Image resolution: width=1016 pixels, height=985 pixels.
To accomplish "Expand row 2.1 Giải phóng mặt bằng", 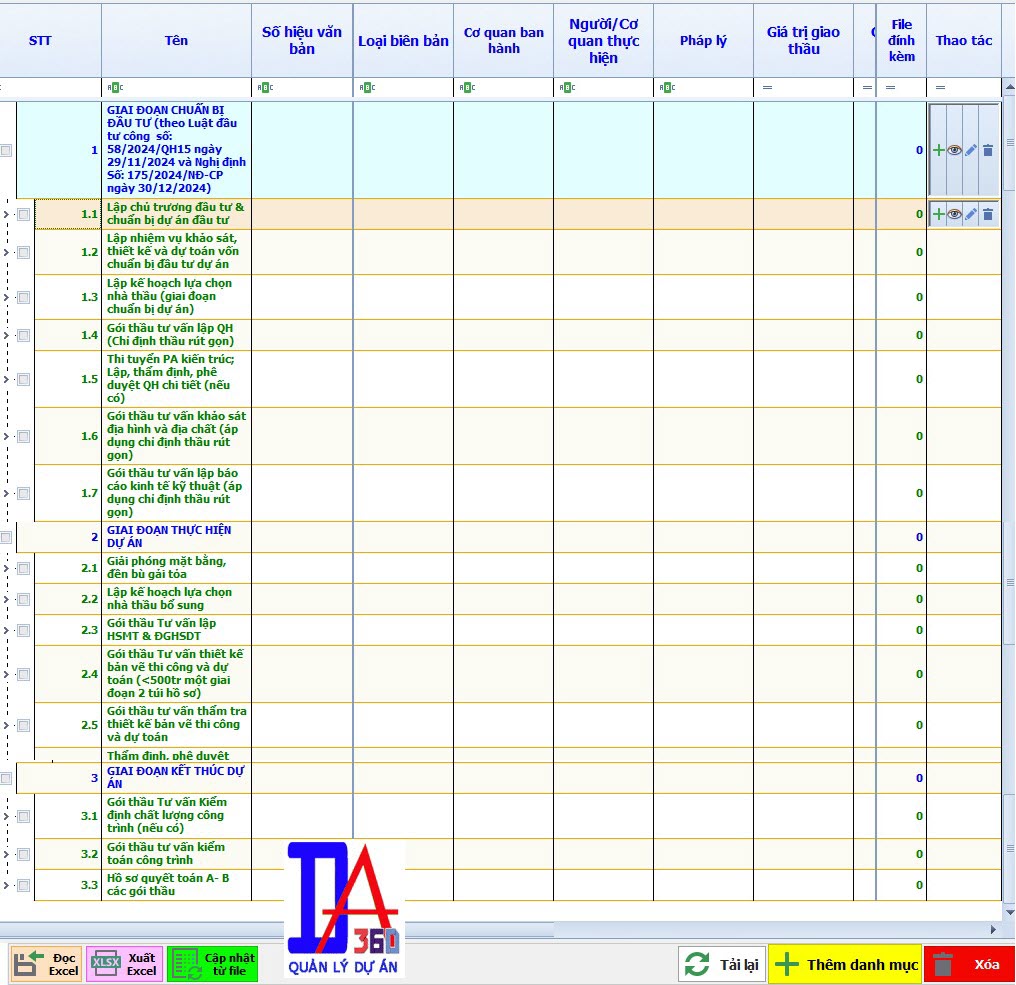I will point(6,568).
